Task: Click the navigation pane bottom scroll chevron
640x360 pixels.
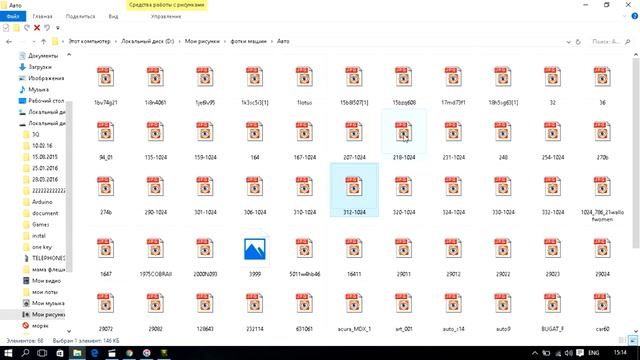Action: point(69,331)
